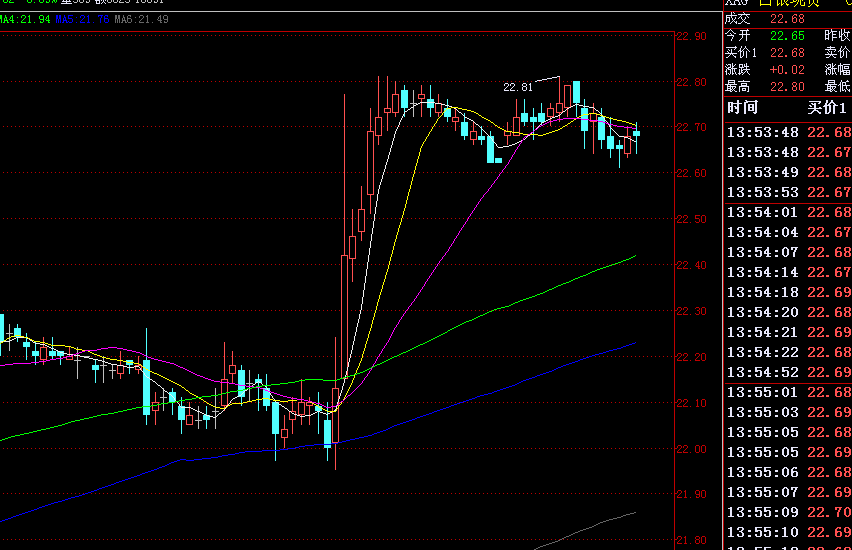Click the 22.10 price axis label
Screen dimensions: 852x550
[691, 403]
